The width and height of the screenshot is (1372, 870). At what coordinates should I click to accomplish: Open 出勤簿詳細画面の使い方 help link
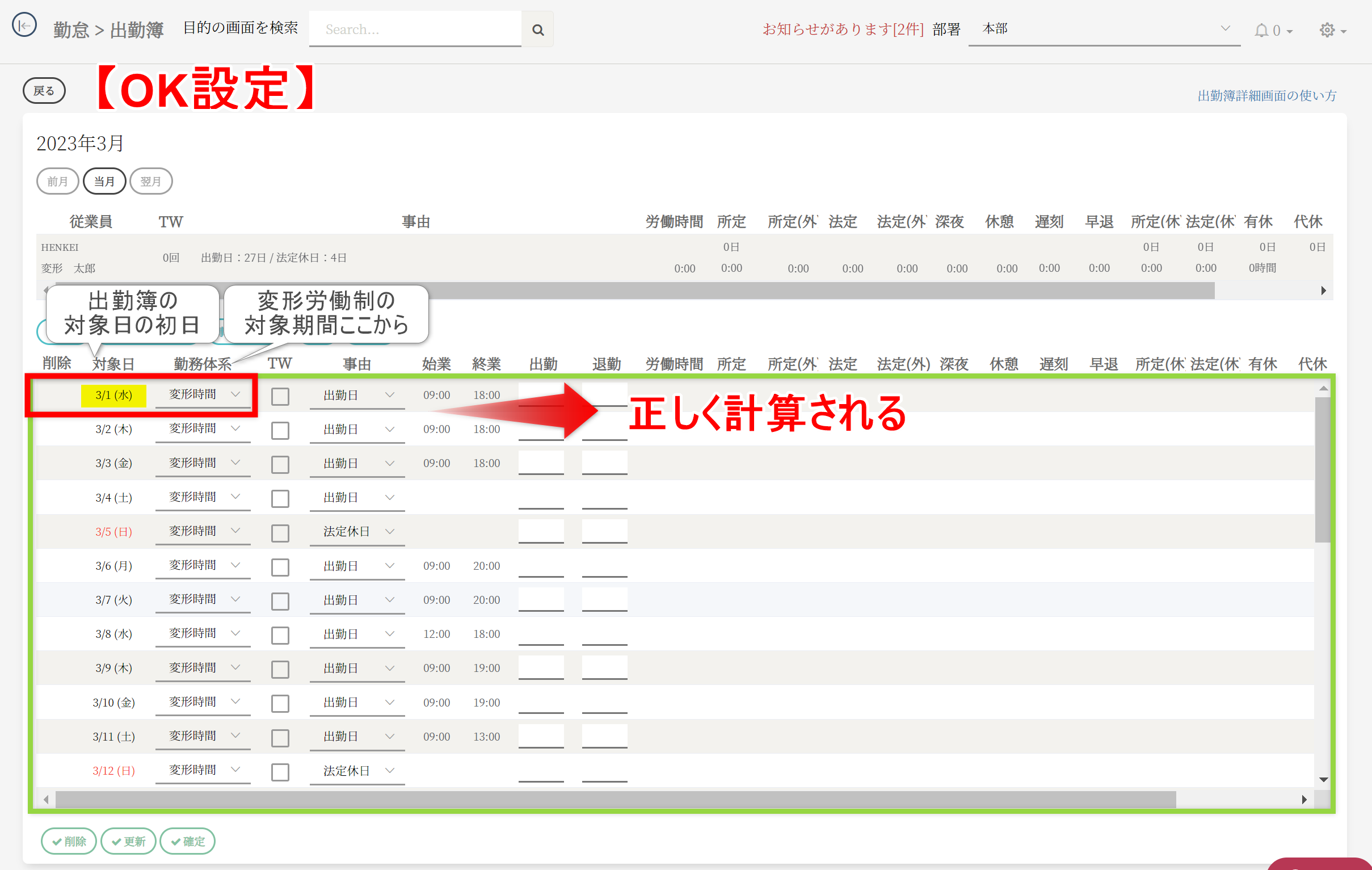[1266, 96]
